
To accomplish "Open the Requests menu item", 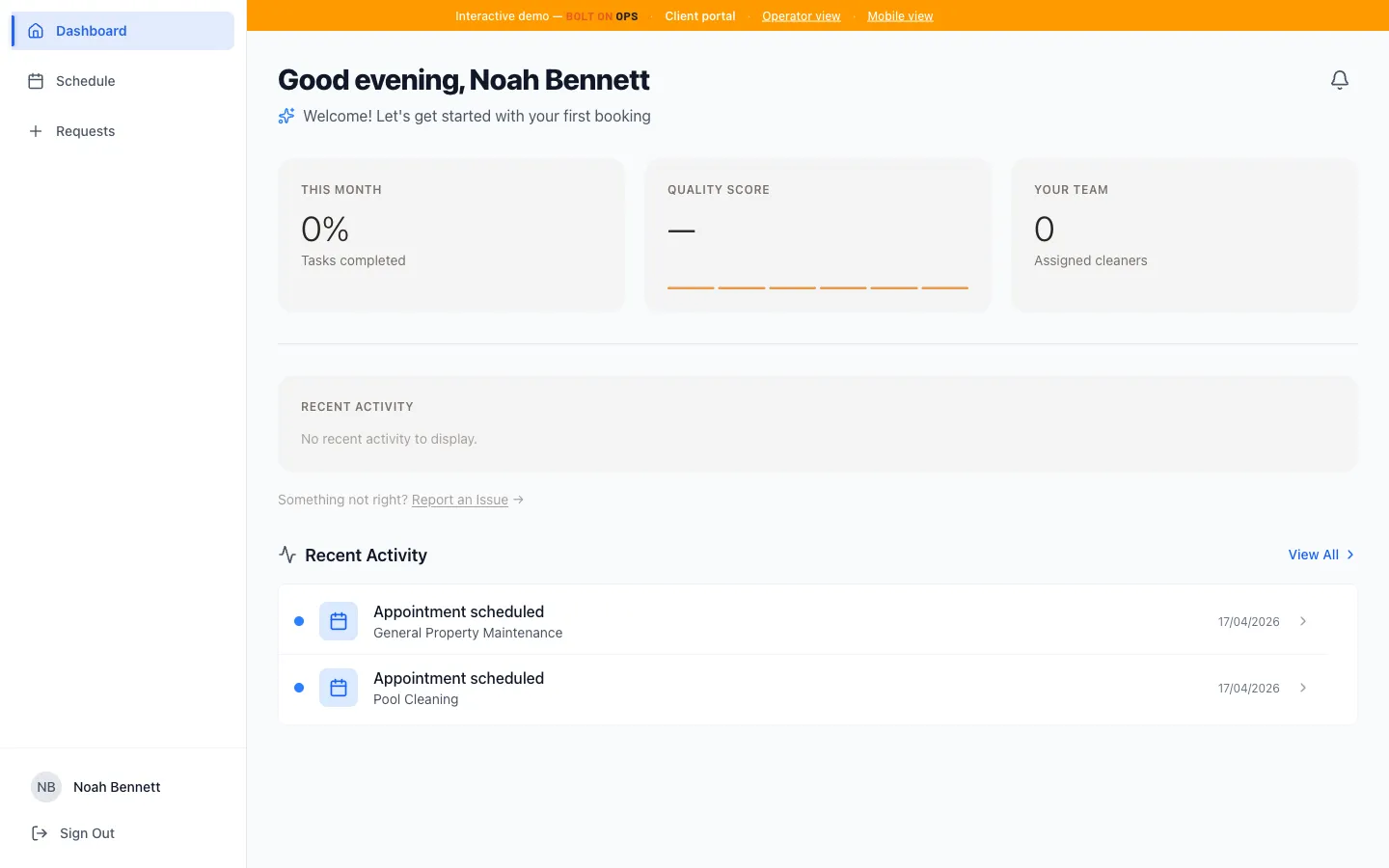I will pos(123,131).
